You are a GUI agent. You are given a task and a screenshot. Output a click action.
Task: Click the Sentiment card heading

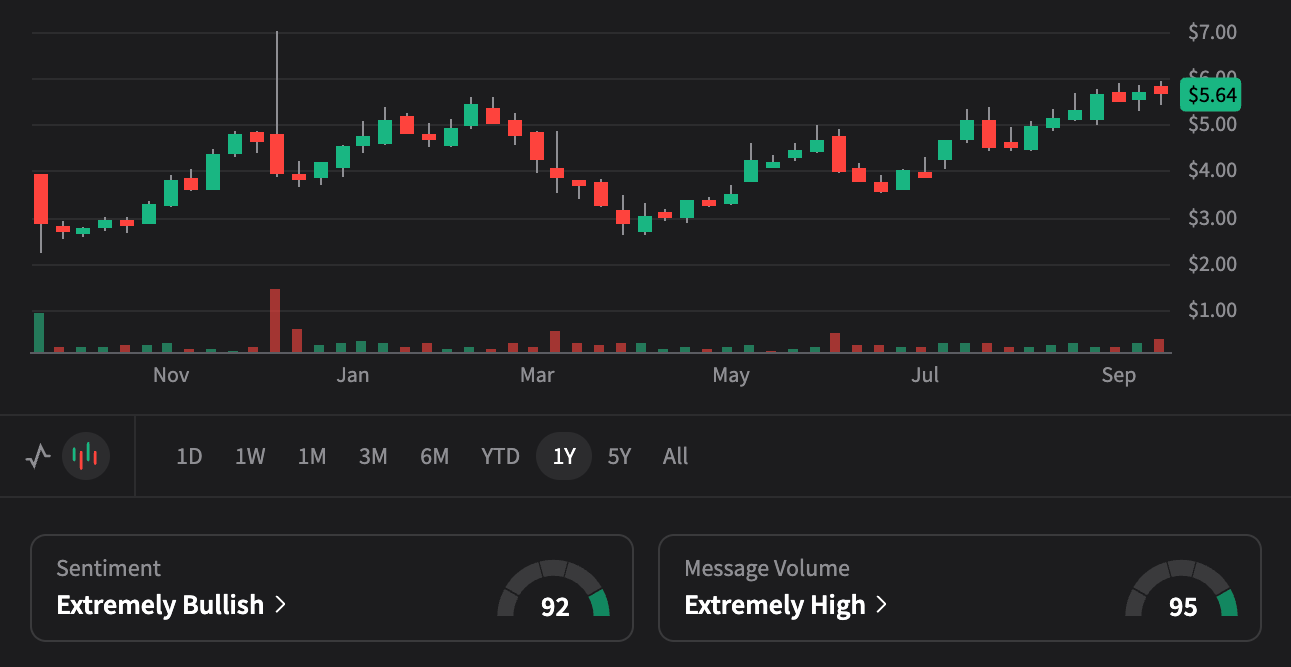pyautogui.click(x=109, y=568)
